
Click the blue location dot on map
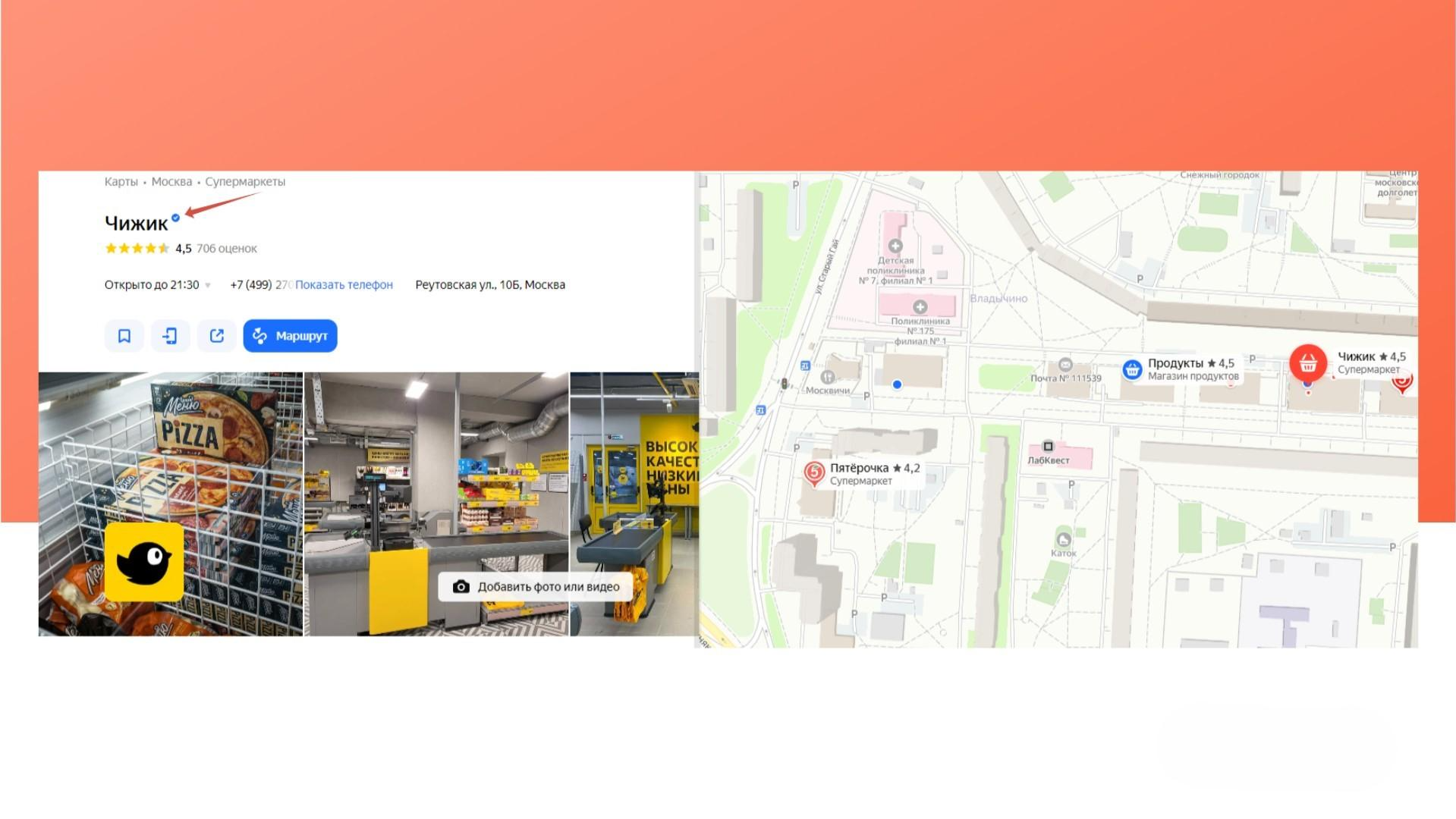tap(897, 385)
